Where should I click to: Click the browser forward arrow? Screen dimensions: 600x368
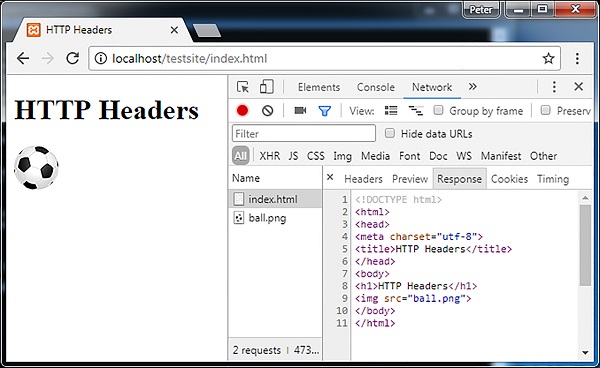(x=48, y=59)
